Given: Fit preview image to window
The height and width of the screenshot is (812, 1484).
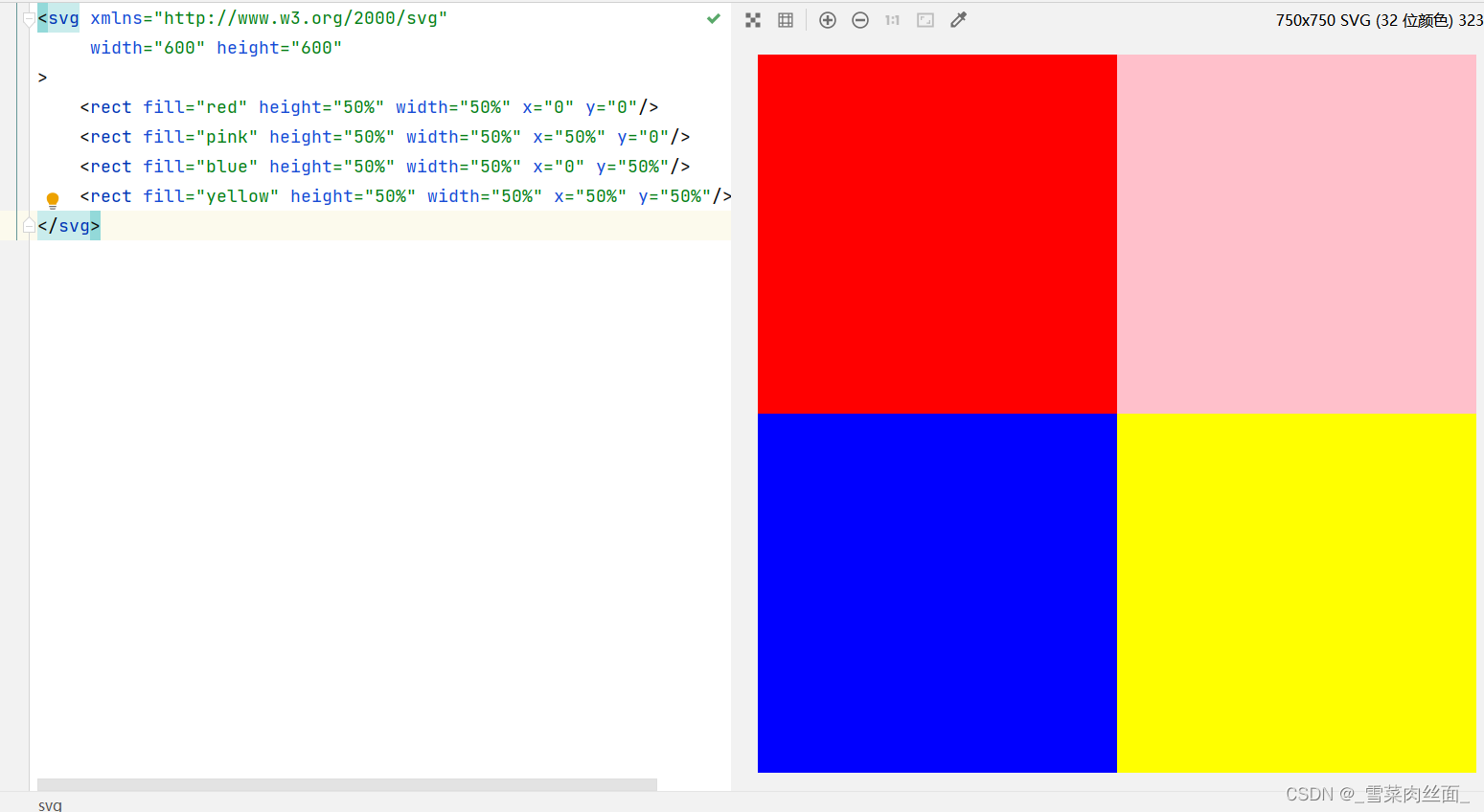Looking at the screenshot, I should (925, 20).
